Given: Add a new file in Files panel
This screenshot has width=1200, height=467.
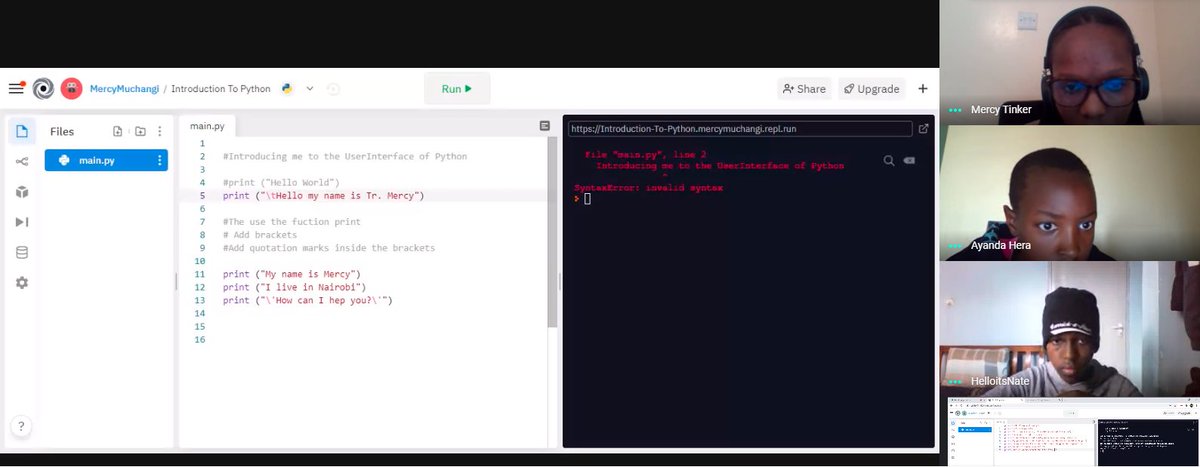Looking at the screenshot, I should (118, 131).
